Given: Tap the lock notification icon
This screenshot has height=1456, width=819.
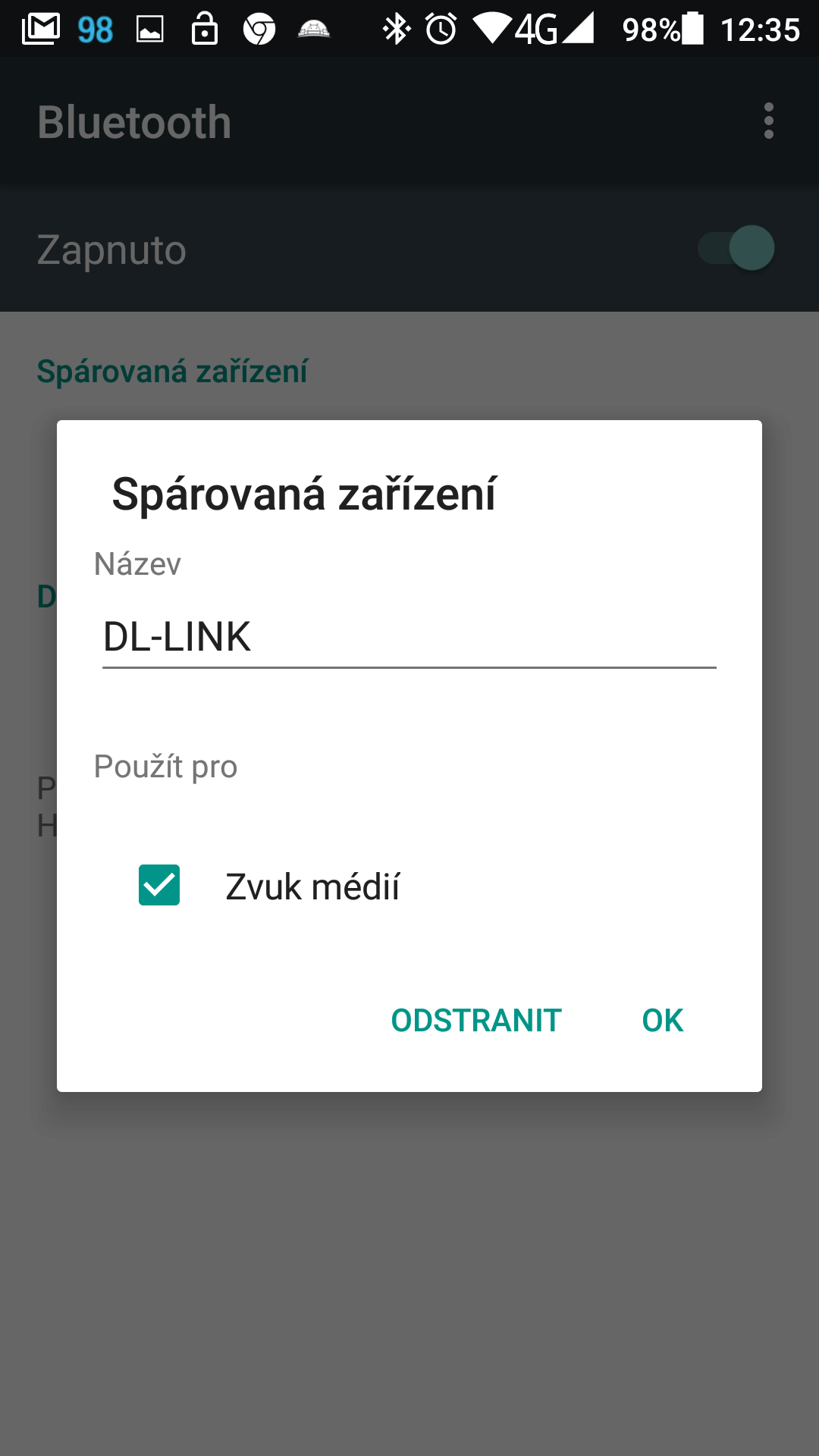Looking at the screenshot, I should [x=205, y=28].
